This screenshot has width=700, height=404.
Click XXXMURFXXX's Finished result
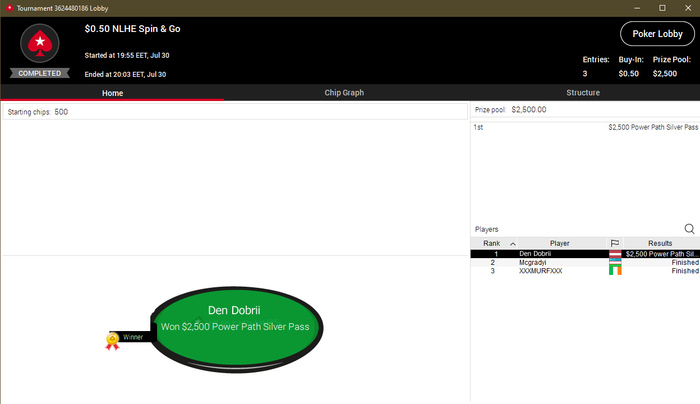pos(685,271)
